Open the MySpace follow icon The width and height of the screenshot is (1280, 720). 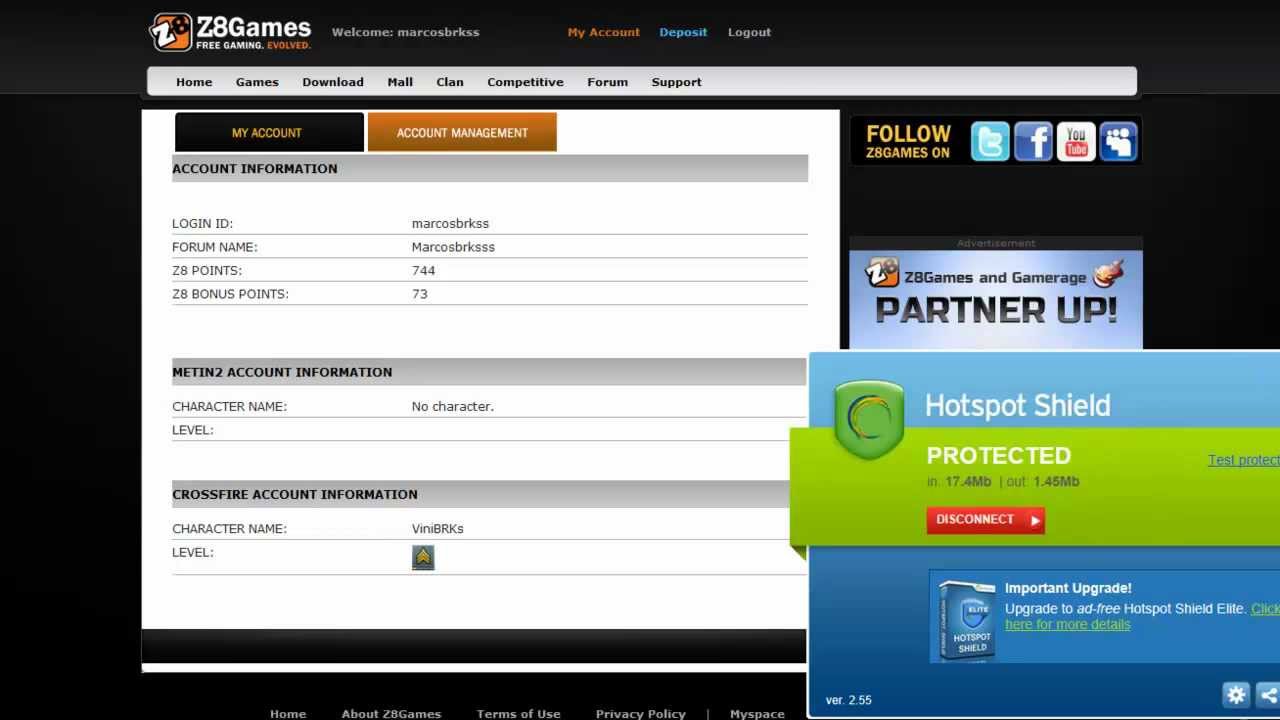(1119, 141)
